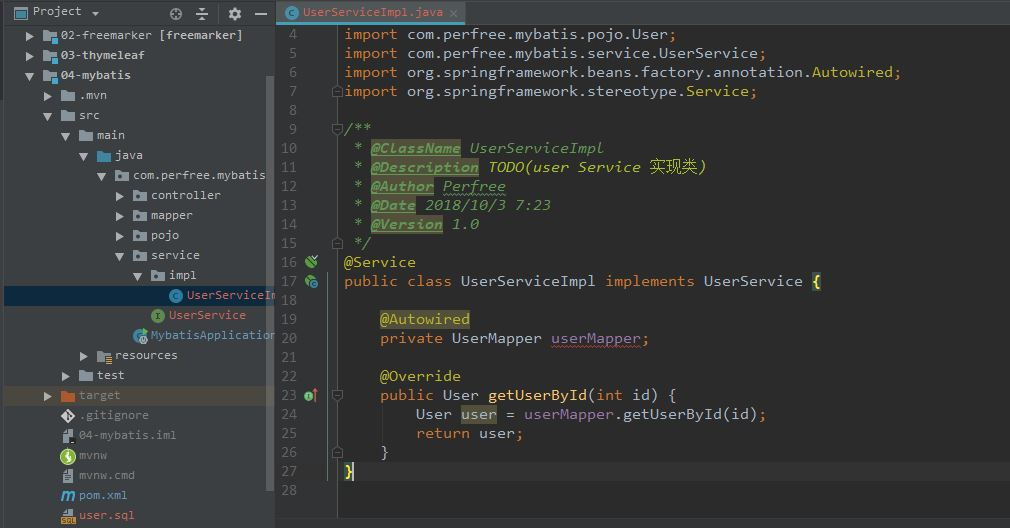
Task: Click the @Autowired annotation in code
Action: [424, 319]
